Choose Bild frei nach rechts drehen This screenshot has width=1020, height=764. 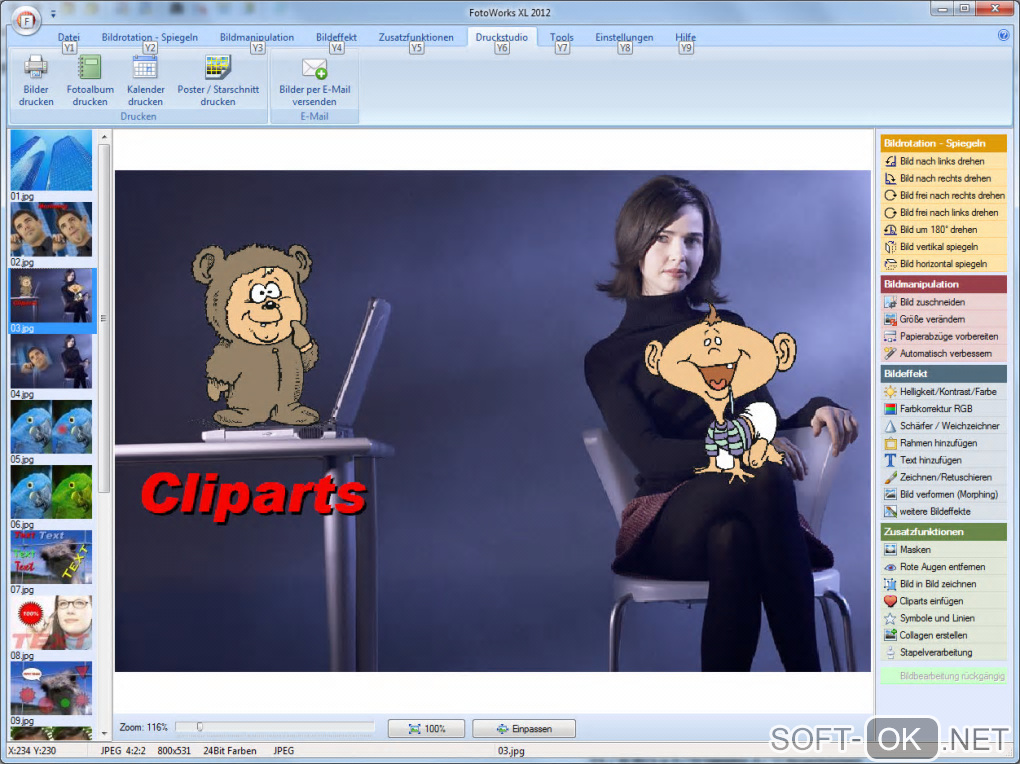[943, 195]
